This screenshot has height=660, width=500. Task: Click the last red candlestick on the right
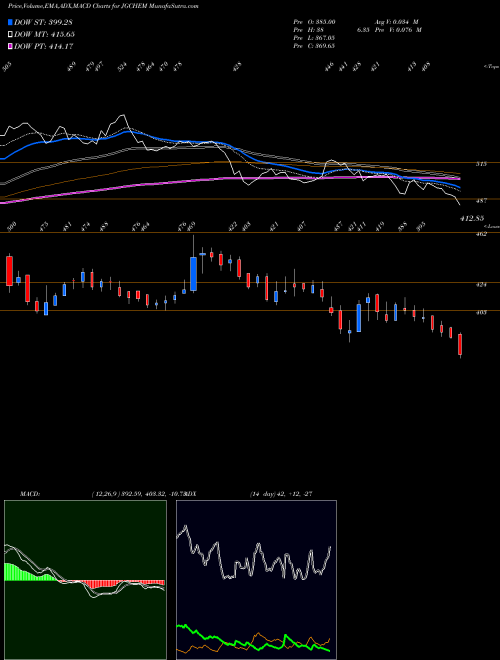coord(460,345)
